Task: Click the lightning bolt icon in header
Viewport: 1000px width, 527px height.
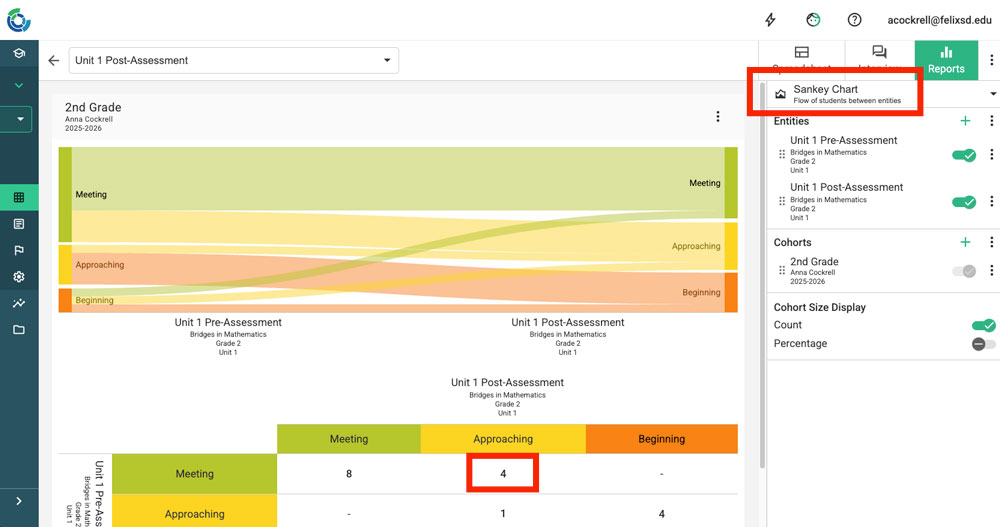Action: [x=770, y=20]
